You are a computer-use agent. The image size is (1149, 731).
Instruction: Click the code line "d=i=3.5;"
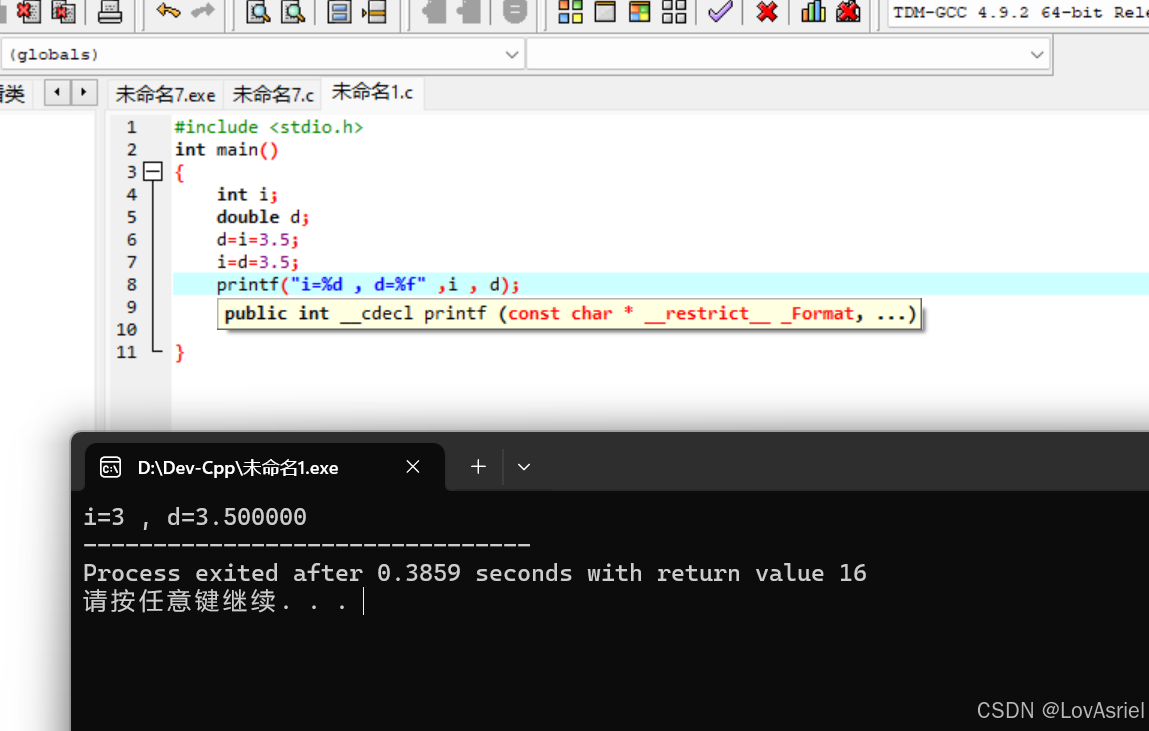click(x=257, y=240)
